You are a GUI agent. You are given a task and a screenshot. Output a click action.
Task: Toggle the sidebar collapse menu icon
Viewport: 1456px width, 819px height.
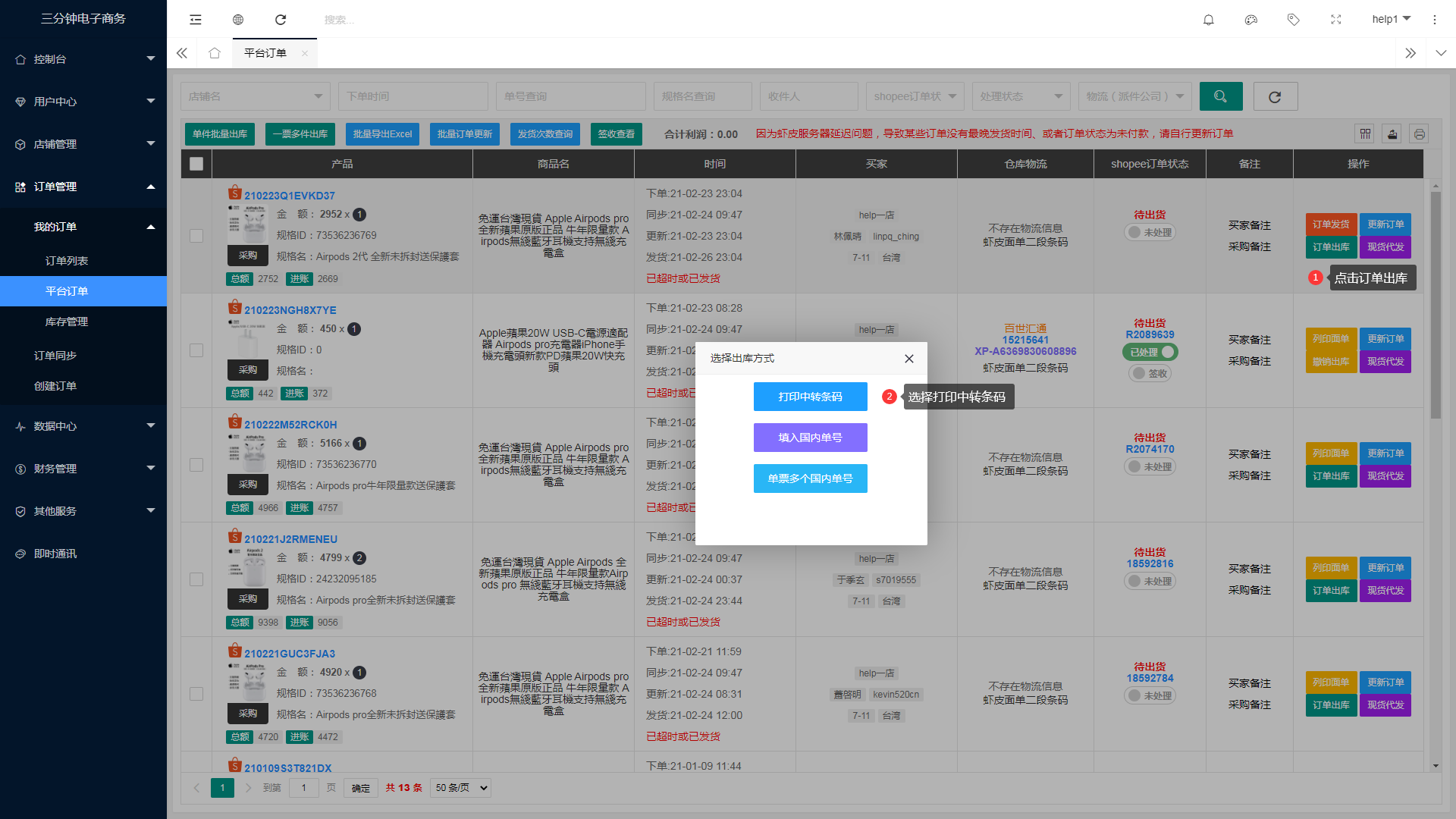196,20
